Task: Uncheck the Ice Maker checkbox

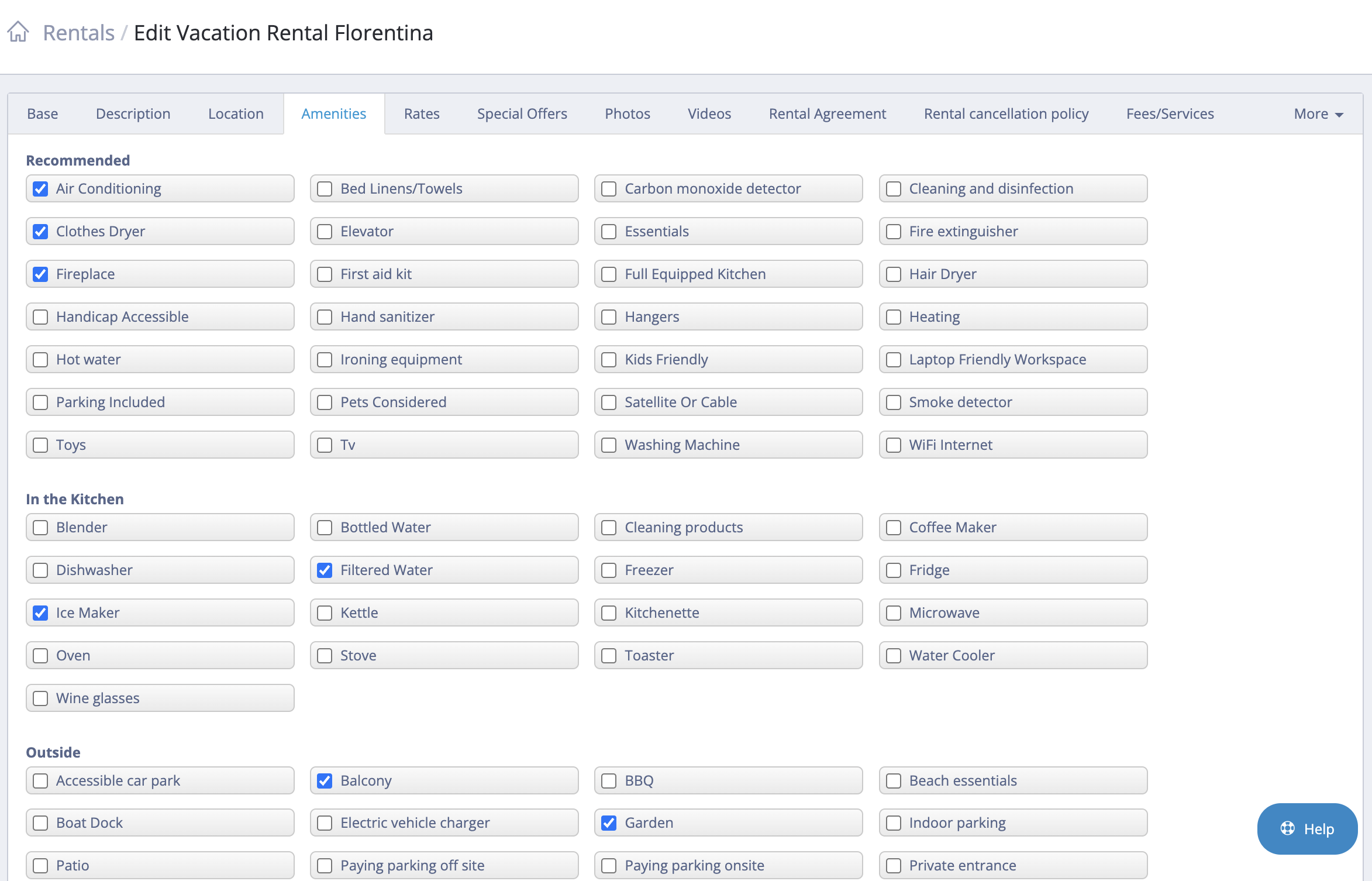Action: pos(40,613)
